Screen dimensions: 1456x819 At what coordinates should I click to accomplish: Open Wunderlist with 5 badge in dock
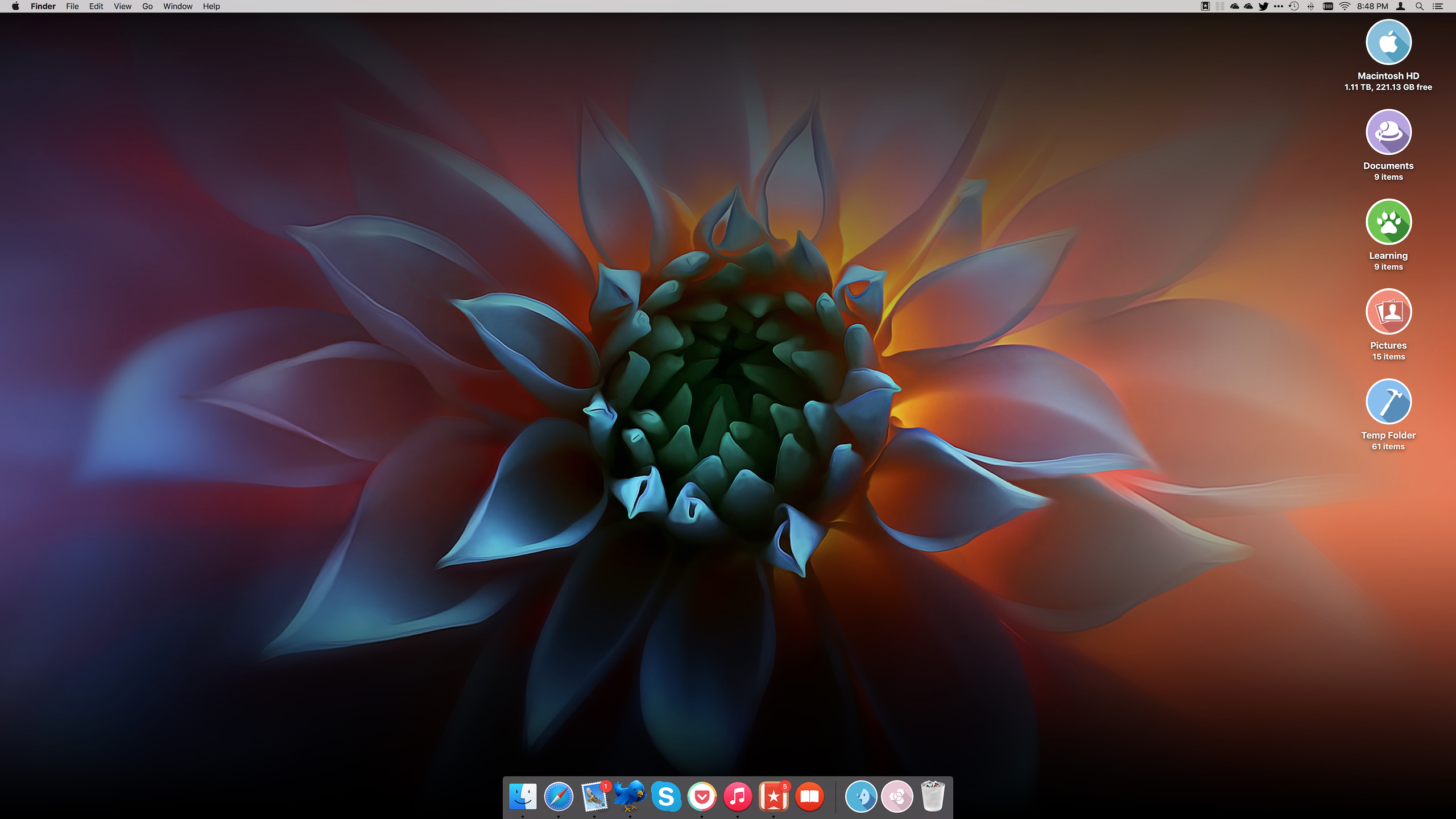pos(773,796)
